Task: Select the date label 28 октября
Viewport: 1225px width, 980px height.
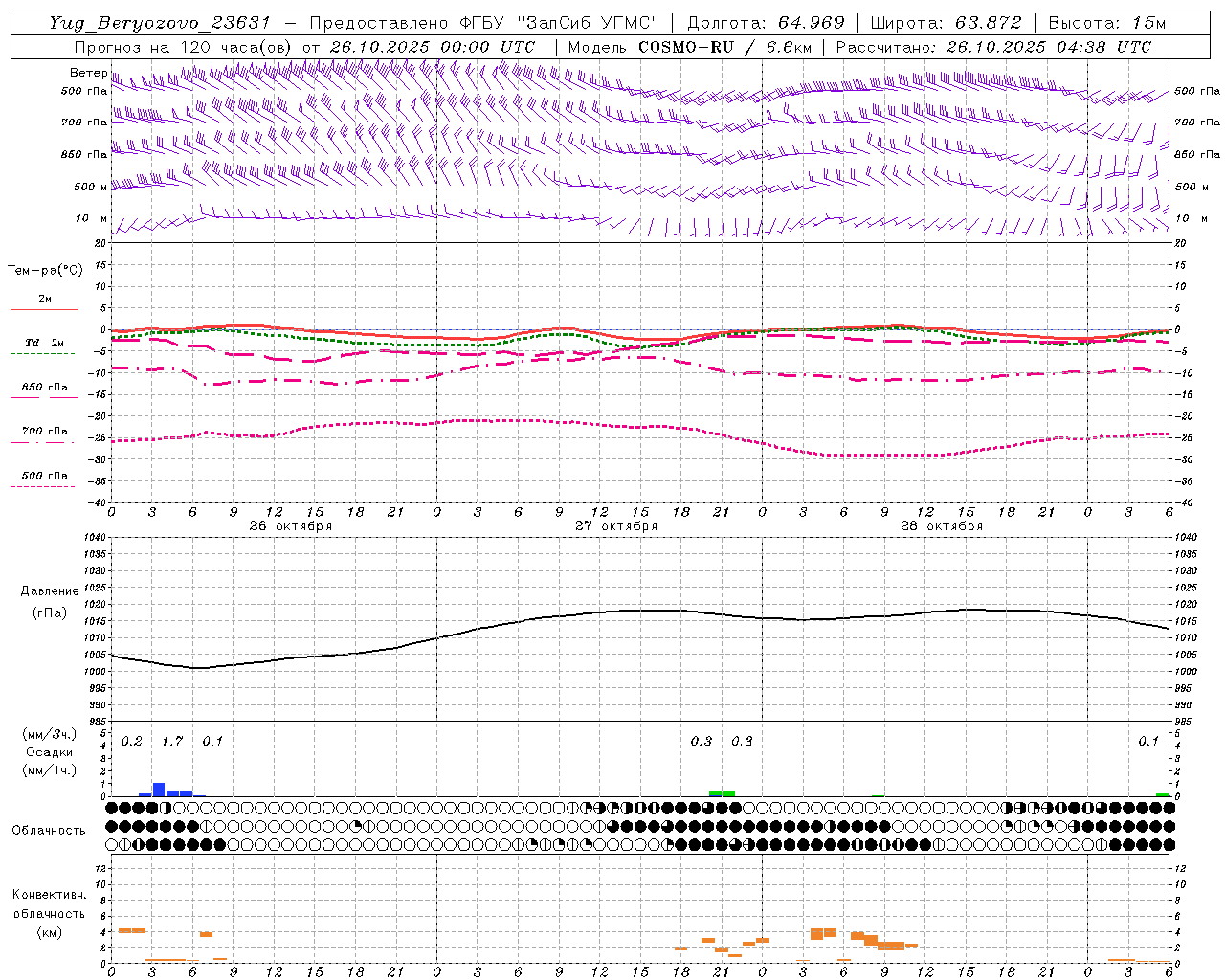Action: pyautogui.click(x=942, y=526)
